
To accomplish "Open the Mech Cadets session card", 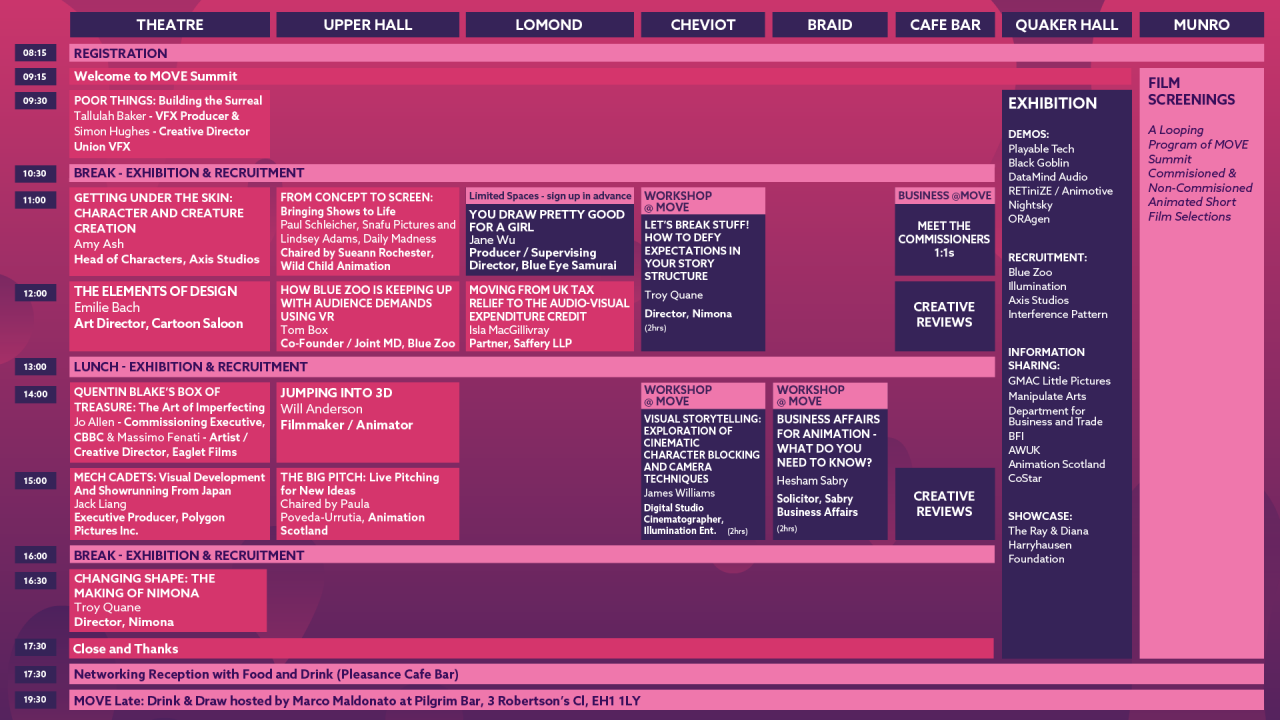I will 170,504.
